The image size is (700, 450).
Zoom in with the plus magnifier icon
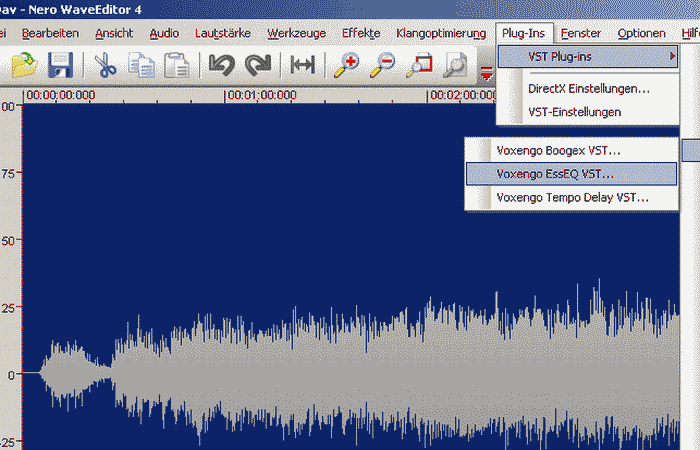click(347, 66)
